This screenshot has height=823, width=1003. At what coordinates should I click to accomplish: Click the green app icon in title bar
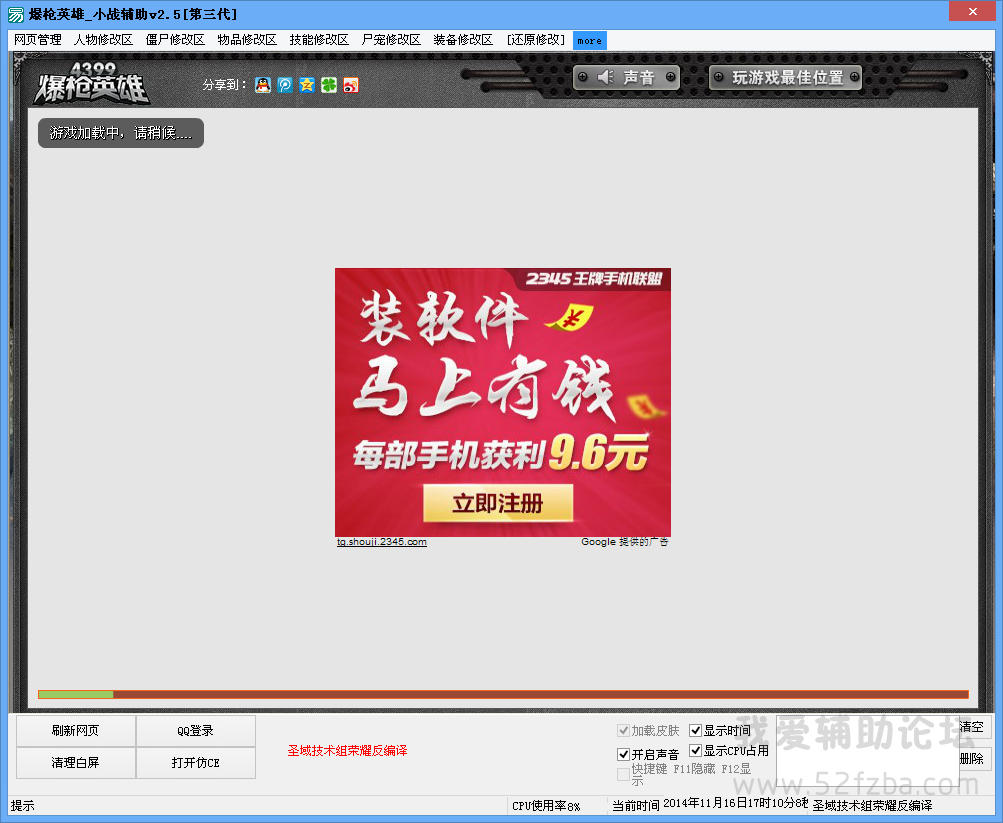click(x=16, y=14)
